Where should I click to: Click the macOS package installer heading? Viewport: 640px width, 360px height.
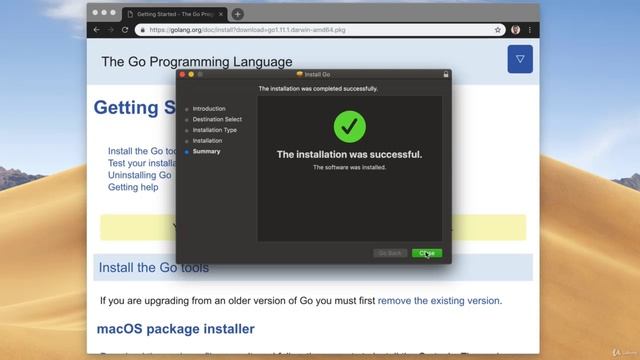(x=176, y=329)
